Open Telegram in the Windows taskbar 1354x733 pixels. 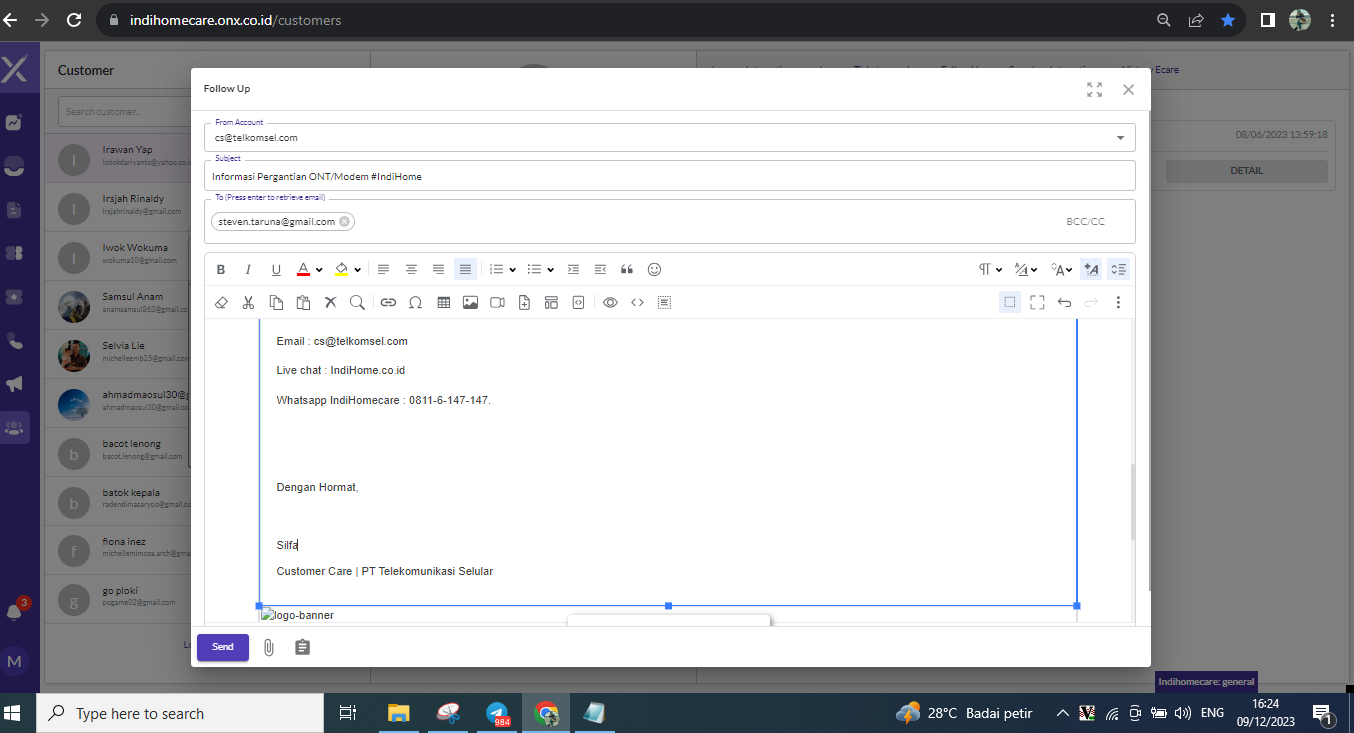[498, 713]
